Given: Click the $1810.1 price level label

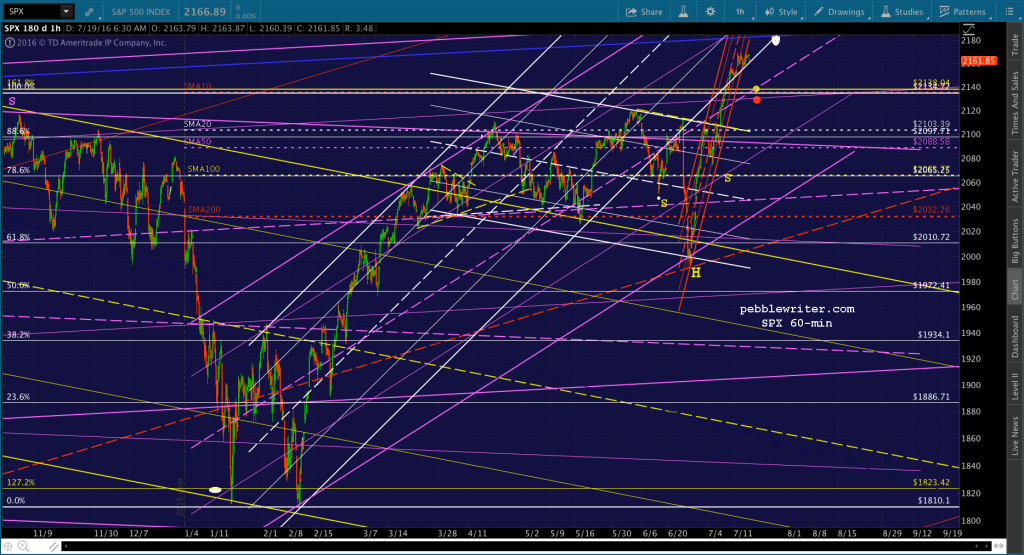Looking at the screenshot, I should [933, 501].
